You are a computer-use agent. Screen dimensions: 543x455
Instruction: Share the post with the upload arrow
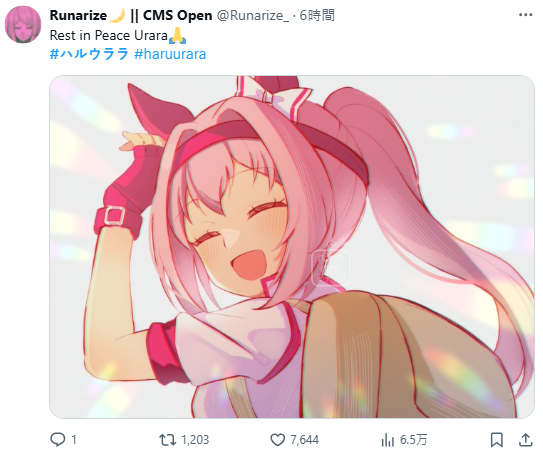(x=525, y=439)
